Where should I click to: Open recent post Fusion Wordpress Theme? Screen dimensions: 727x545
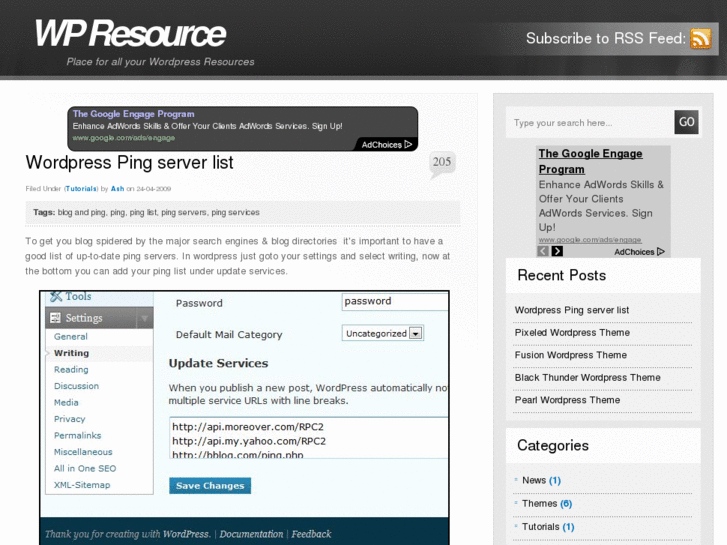[571, 355]
